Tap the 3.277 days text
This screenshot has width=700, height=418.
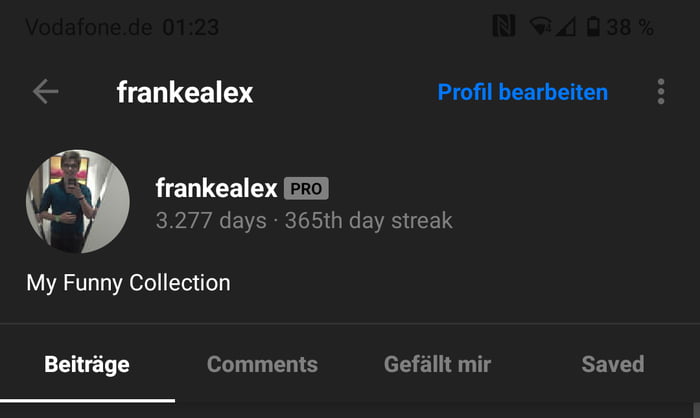pos(211,221)
